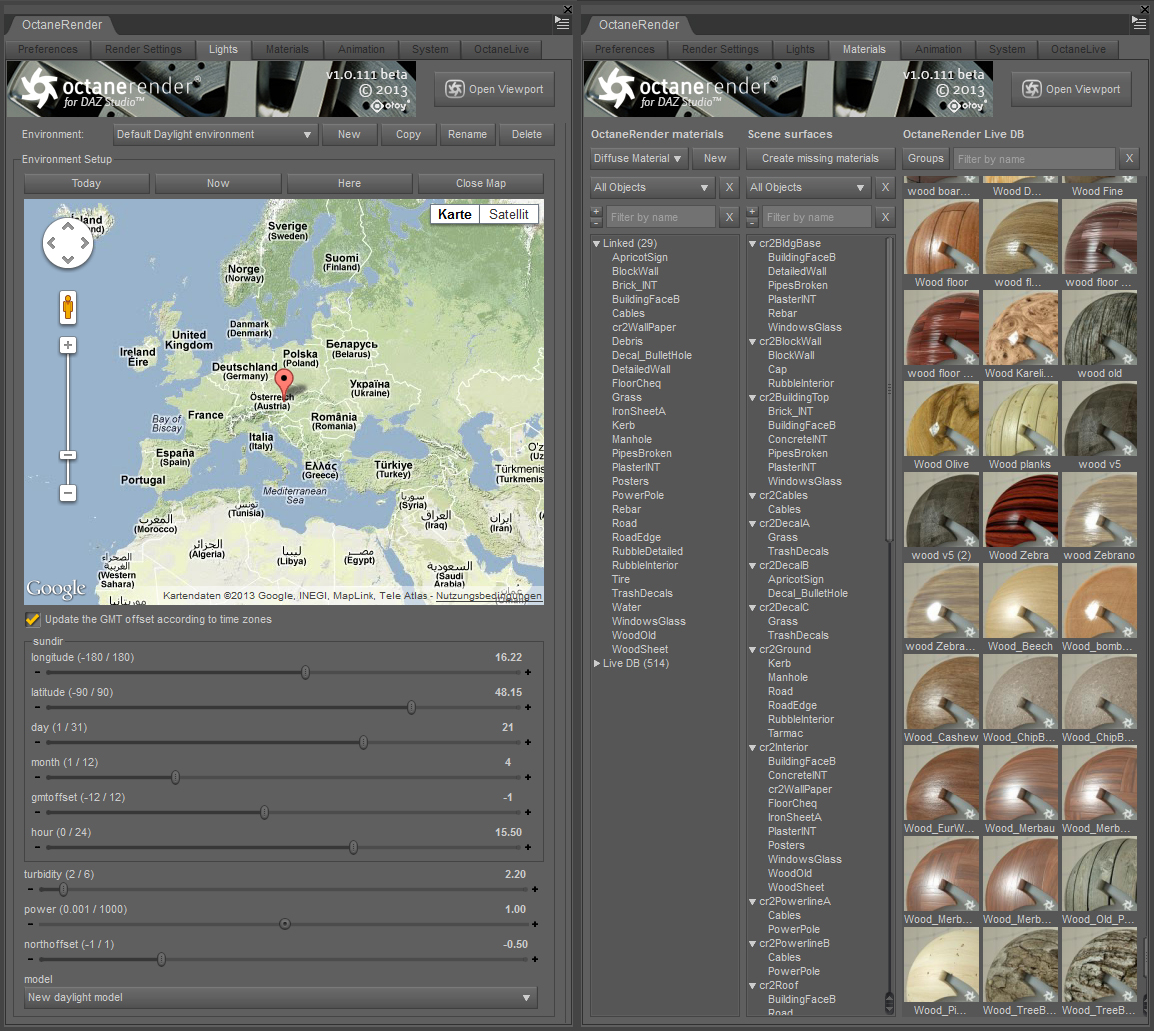Click New button beside Diffuse Material
This screenshot has width=1154, height=1031.
point(715,158)
